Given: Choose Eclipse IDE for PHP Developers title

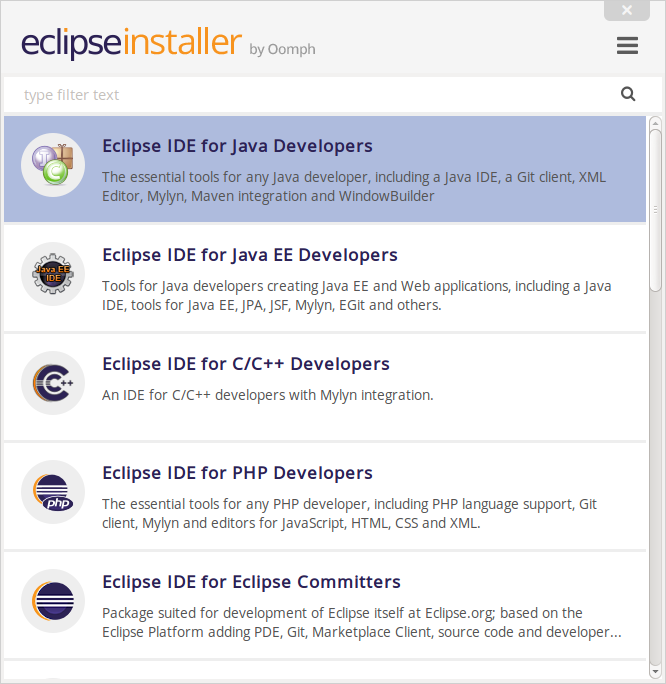Looking at the screenshot, I should (237, 473).
